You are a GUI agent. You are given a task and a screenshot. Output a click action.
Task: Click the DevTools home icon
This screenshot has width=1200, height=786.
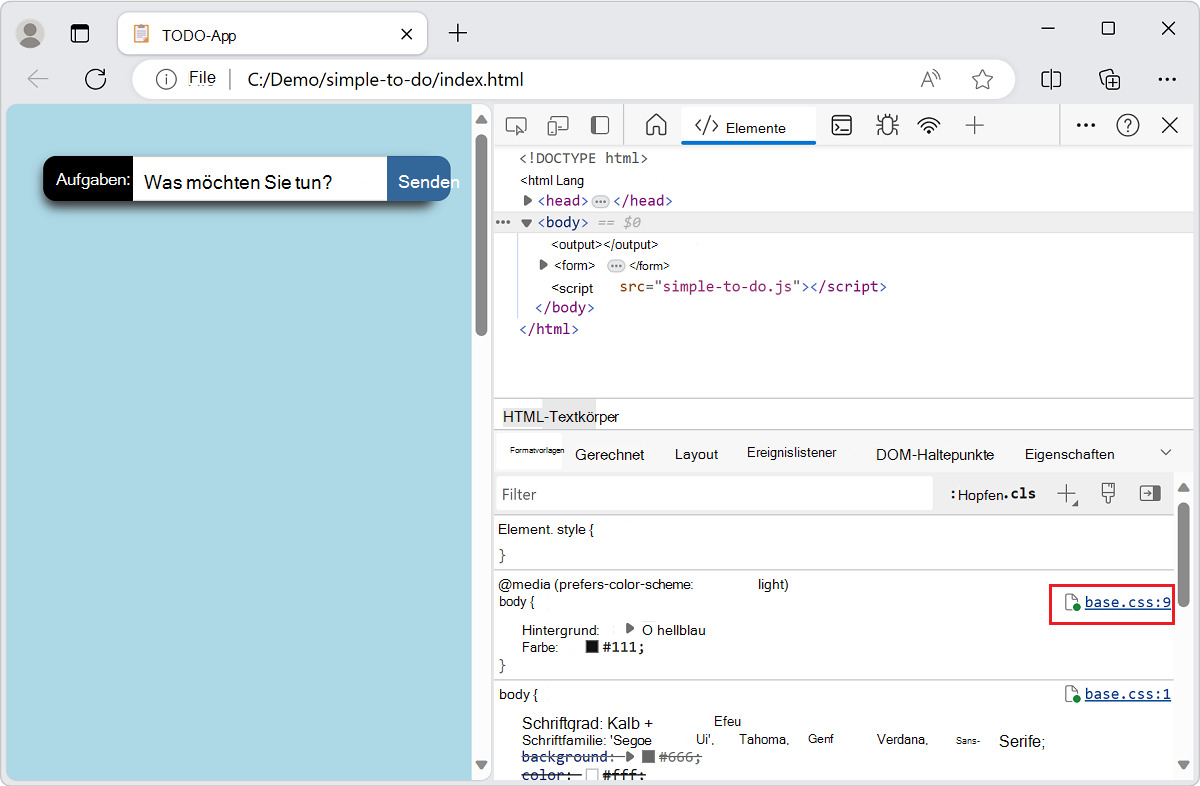[x=655, y=125]
